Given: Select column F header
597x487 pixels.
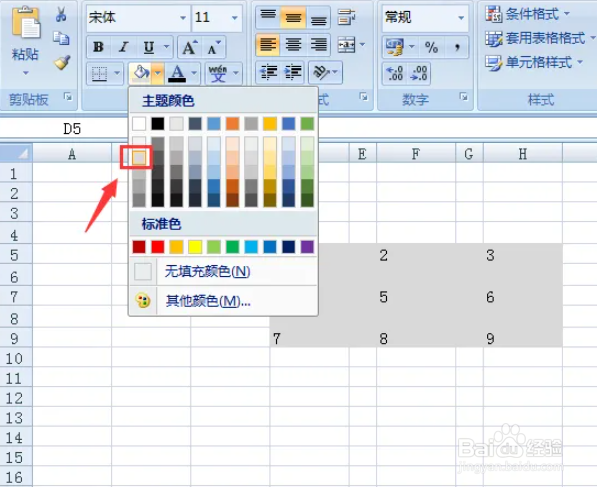Looking at the screenshot, I should click(416, 154).
